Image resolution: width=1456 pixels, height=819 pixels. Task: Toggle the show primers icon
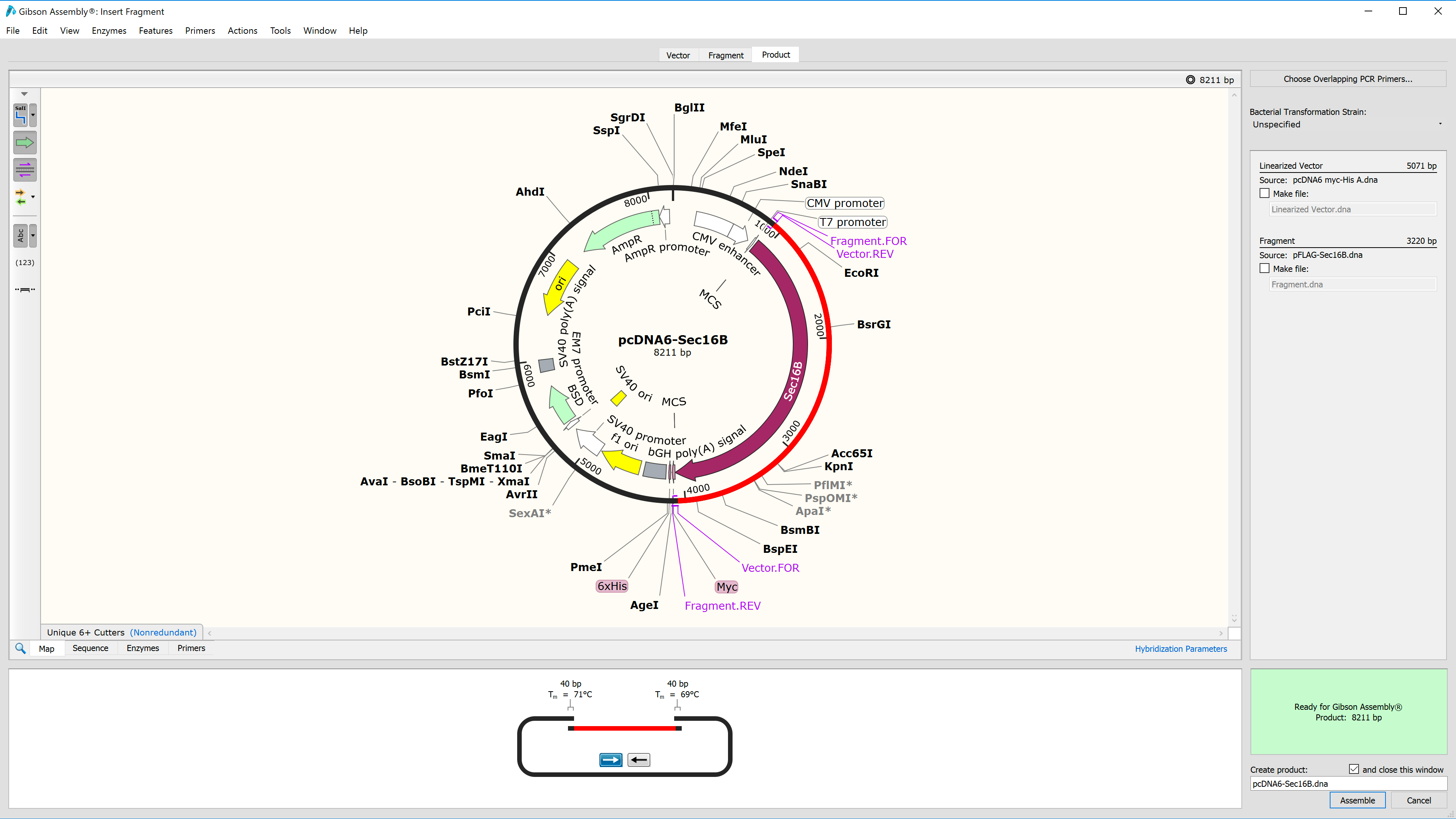(24, 169)
